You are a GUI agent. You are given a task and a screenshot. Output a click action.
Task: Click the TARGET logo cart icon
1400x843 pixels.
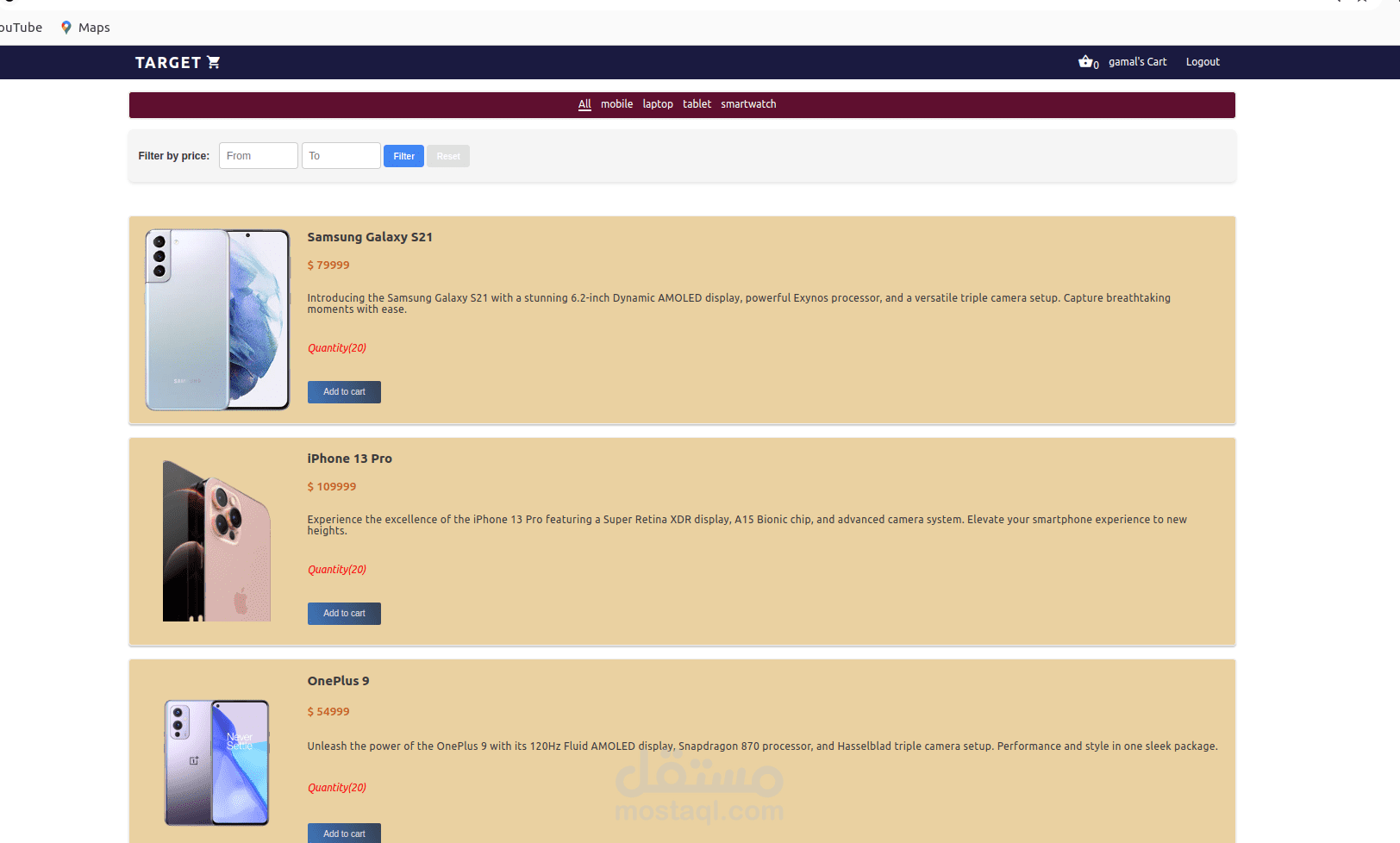point(214,62)
